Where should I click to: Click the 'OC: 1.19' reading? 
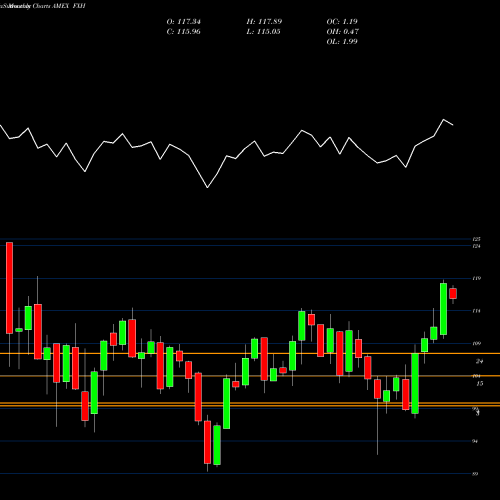342,22
